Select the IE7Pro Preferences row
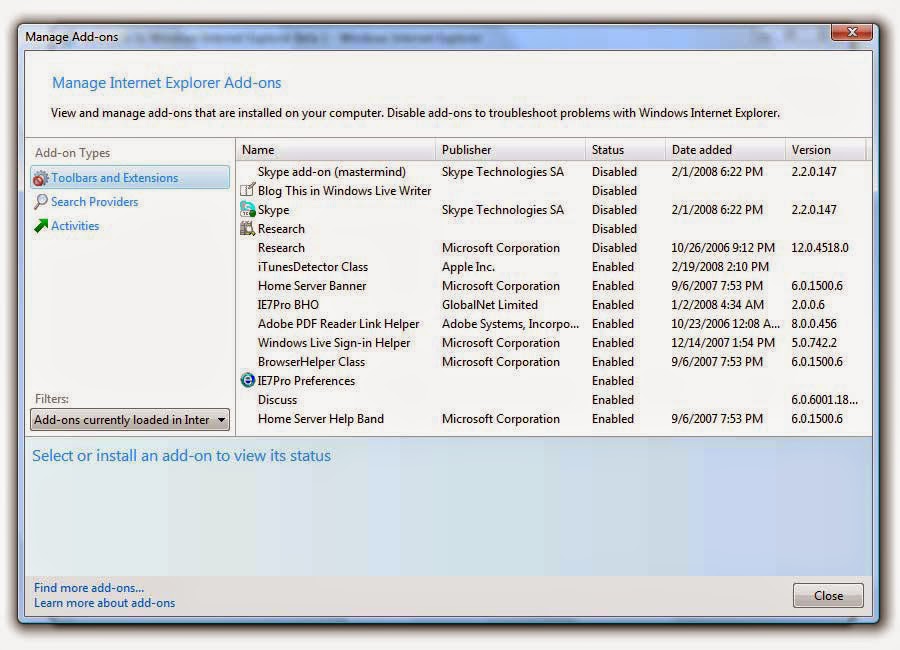Viewport: 900px width, 650px height. 551,380
